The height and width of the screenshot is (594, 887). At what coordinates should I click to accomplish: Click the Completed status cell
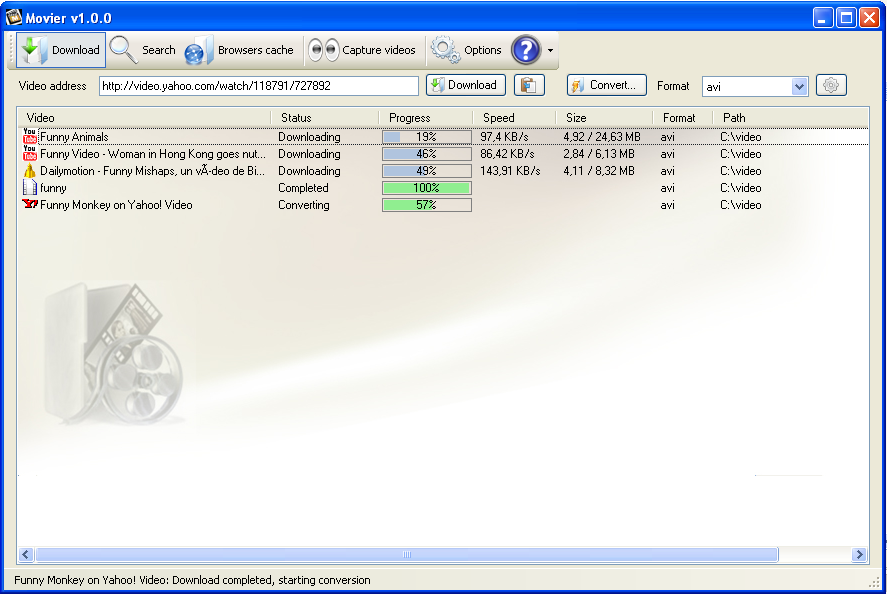[303, 188]
